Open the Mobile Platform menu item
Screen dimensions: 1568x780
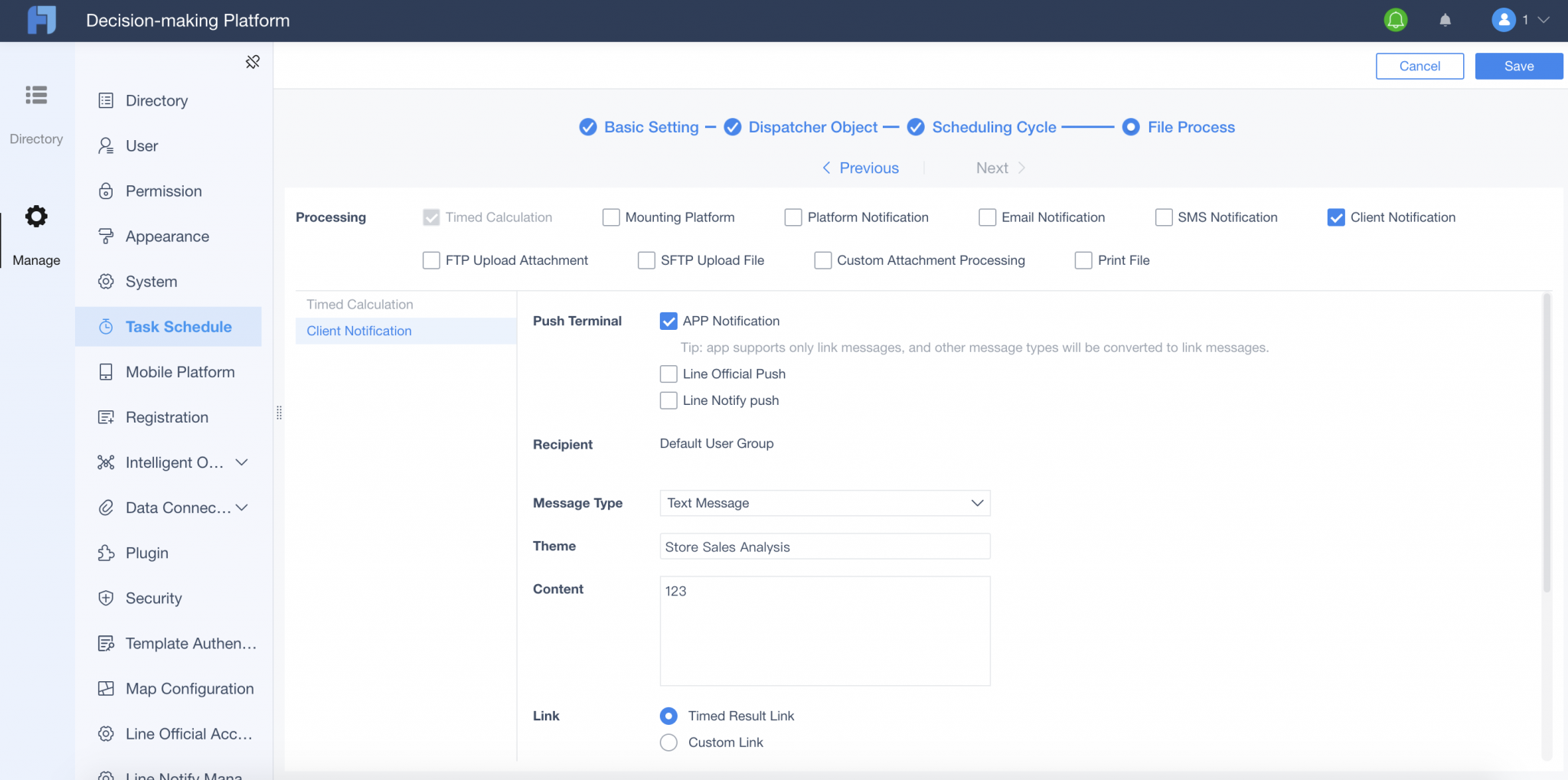[x=180, y=372]
